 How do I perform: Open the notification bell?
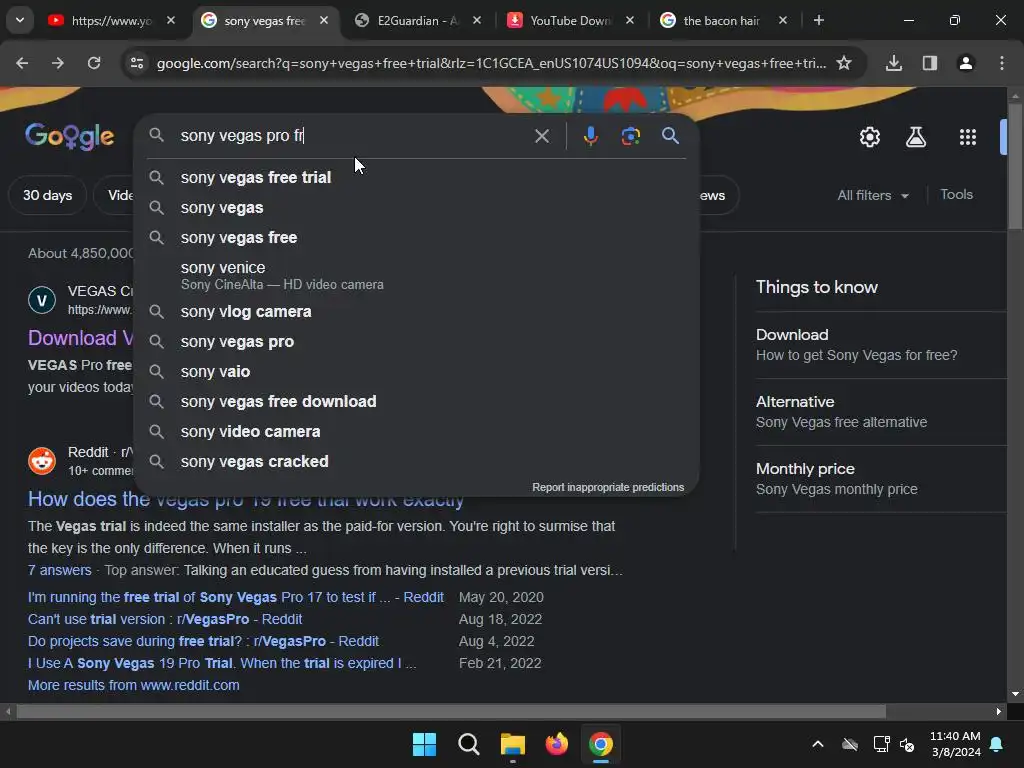[997, 744]
